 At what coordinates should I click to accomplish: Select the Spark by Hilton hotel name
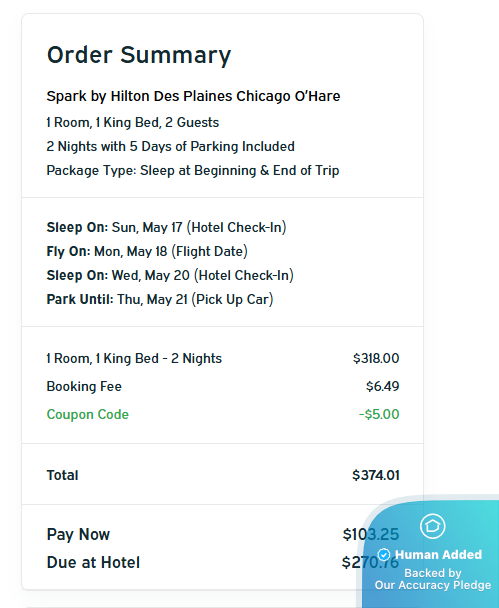193,96
